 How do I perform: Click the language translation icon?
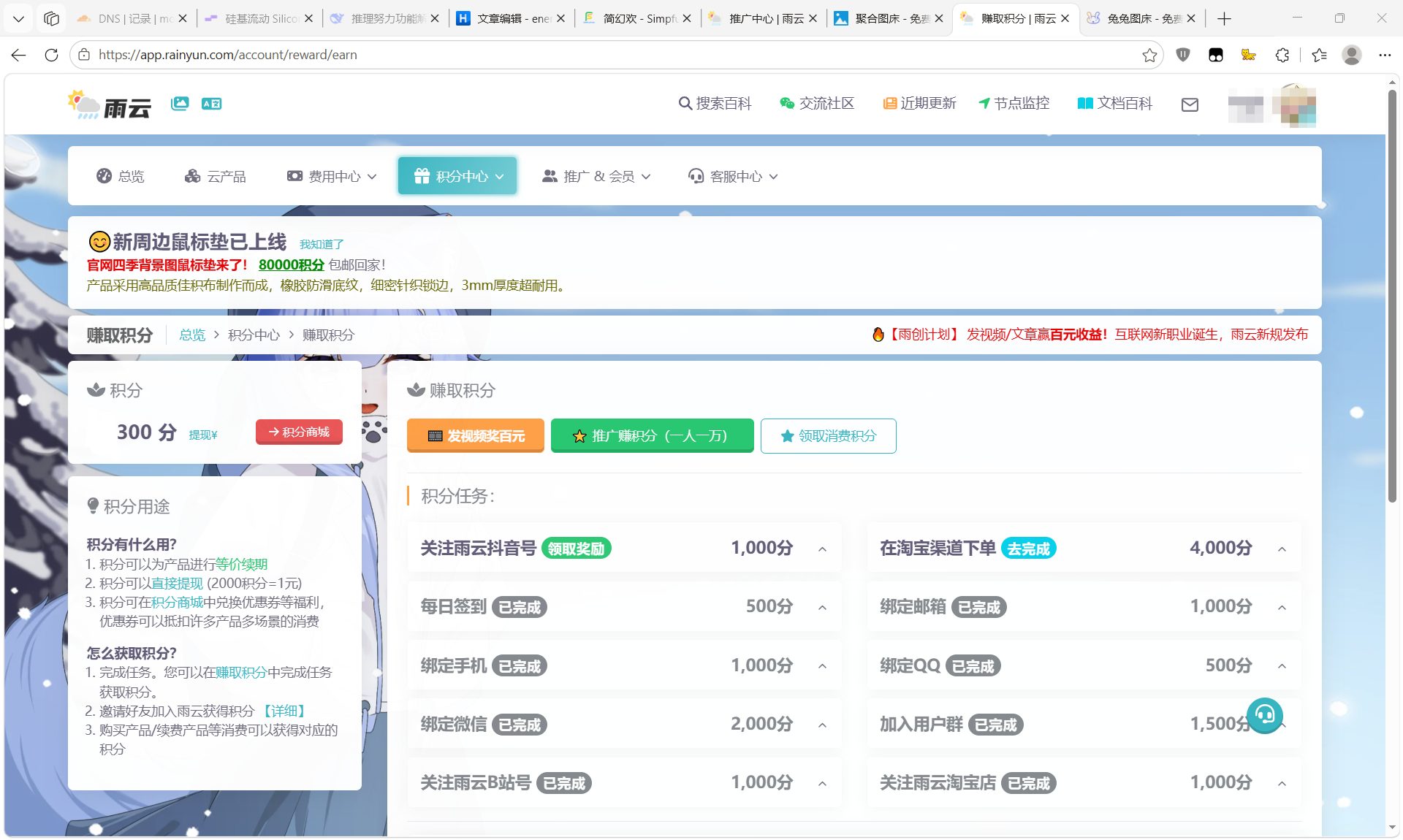[x=212, y=104]
